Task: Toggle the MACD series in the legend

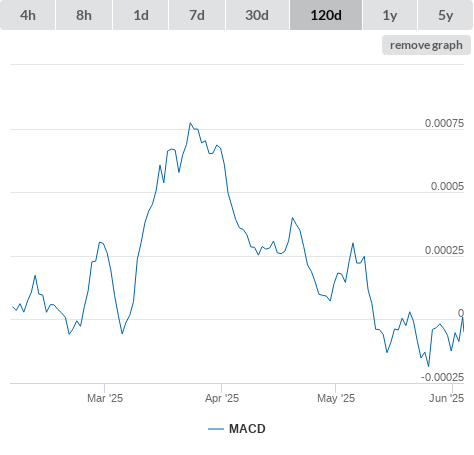Action: [x=237, y=429]
